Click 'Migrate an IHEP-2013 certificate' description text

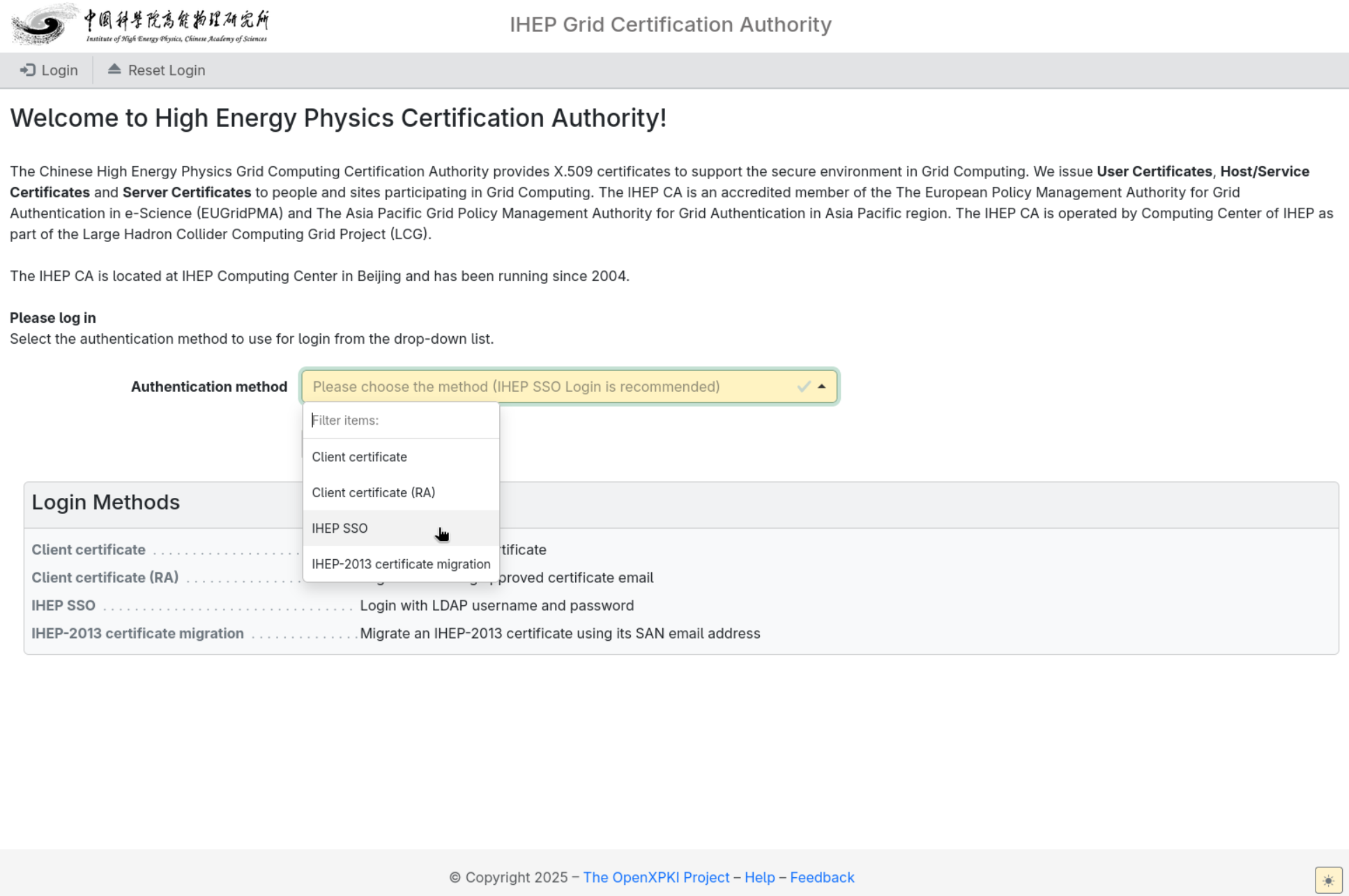[x=560, y=633]
